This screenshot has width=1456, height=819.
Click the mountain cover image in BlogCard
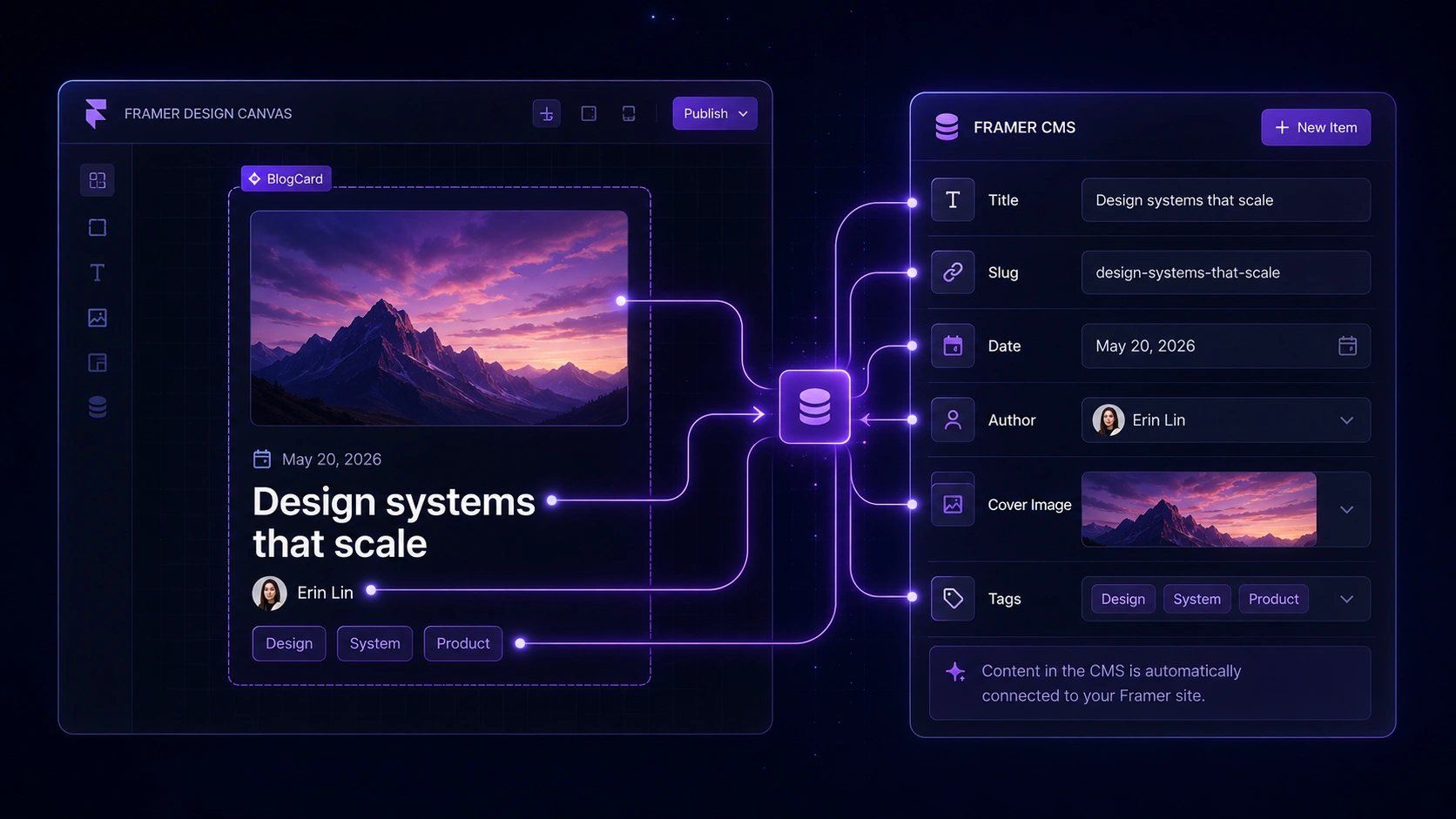click(439, 318)
